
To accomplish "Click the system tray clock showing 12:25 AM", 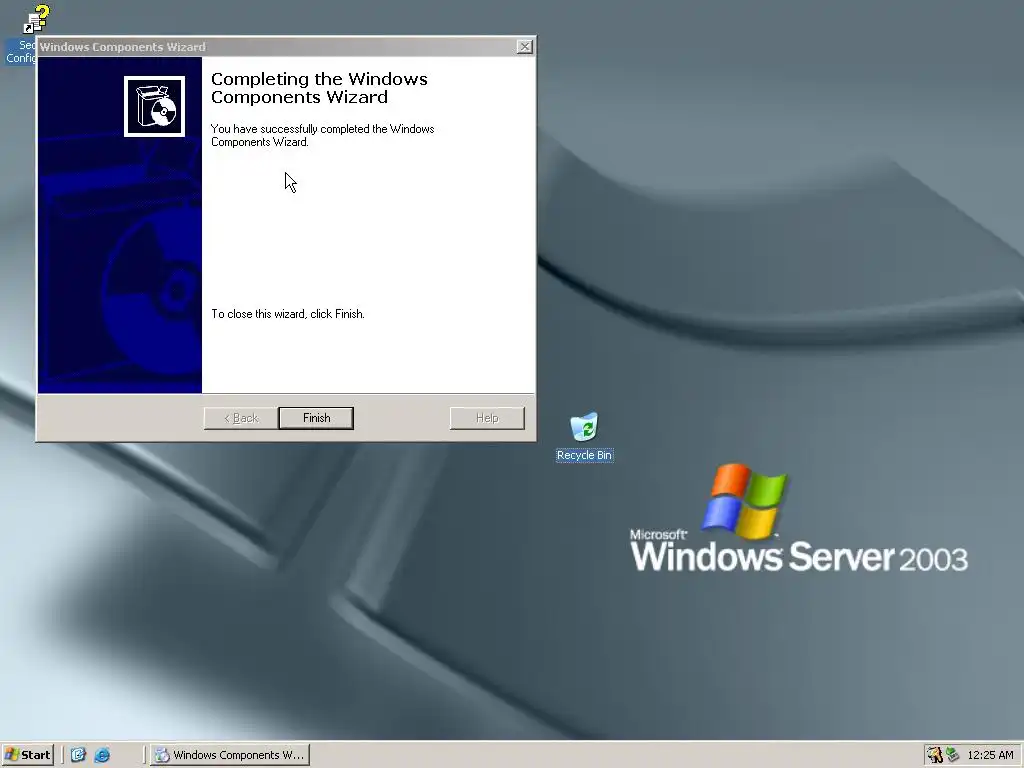I will click(990, 755).
